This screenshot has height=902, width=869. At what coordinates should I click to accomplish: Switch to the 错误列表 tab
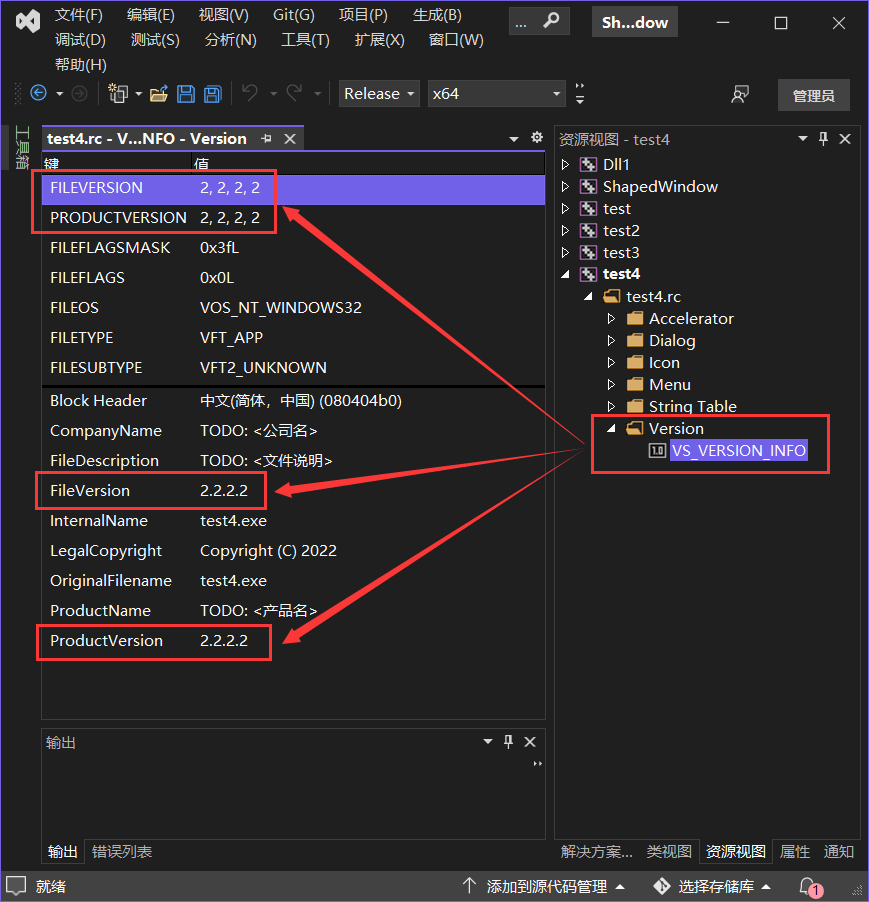[x=122, y=851]
